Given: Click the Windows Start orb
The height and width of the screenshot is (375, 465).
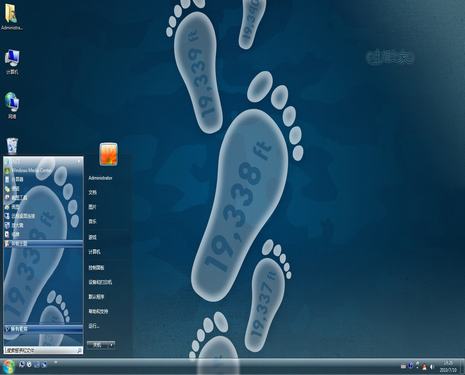Looking at the screenshot, I should tap(8, 366).
